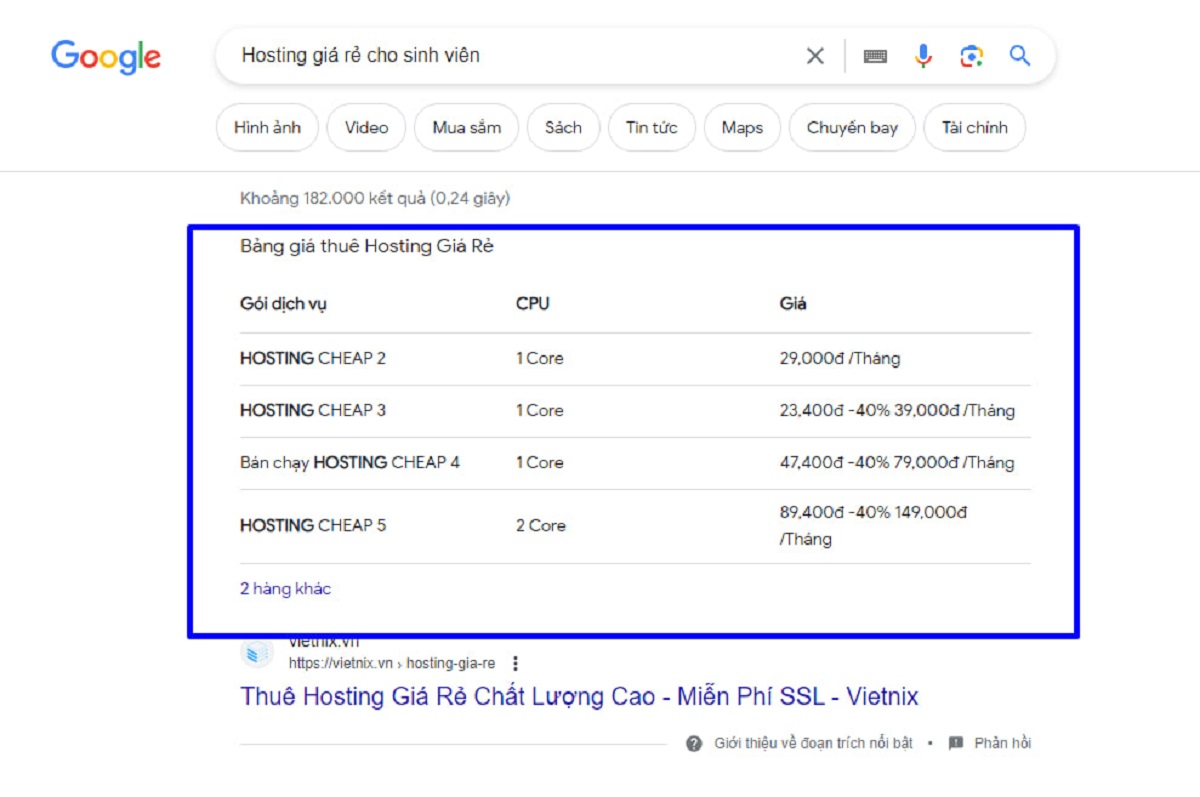Clear the search query with the X icon
Viewport: 1200px width, 797px height.
click(x=815, y=56)
